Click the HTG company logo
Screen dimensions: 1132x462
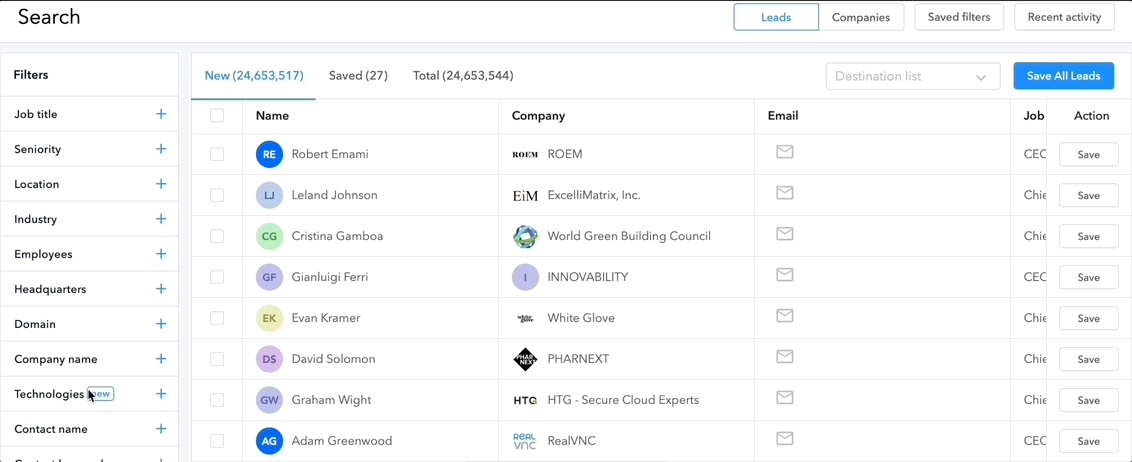525,400
